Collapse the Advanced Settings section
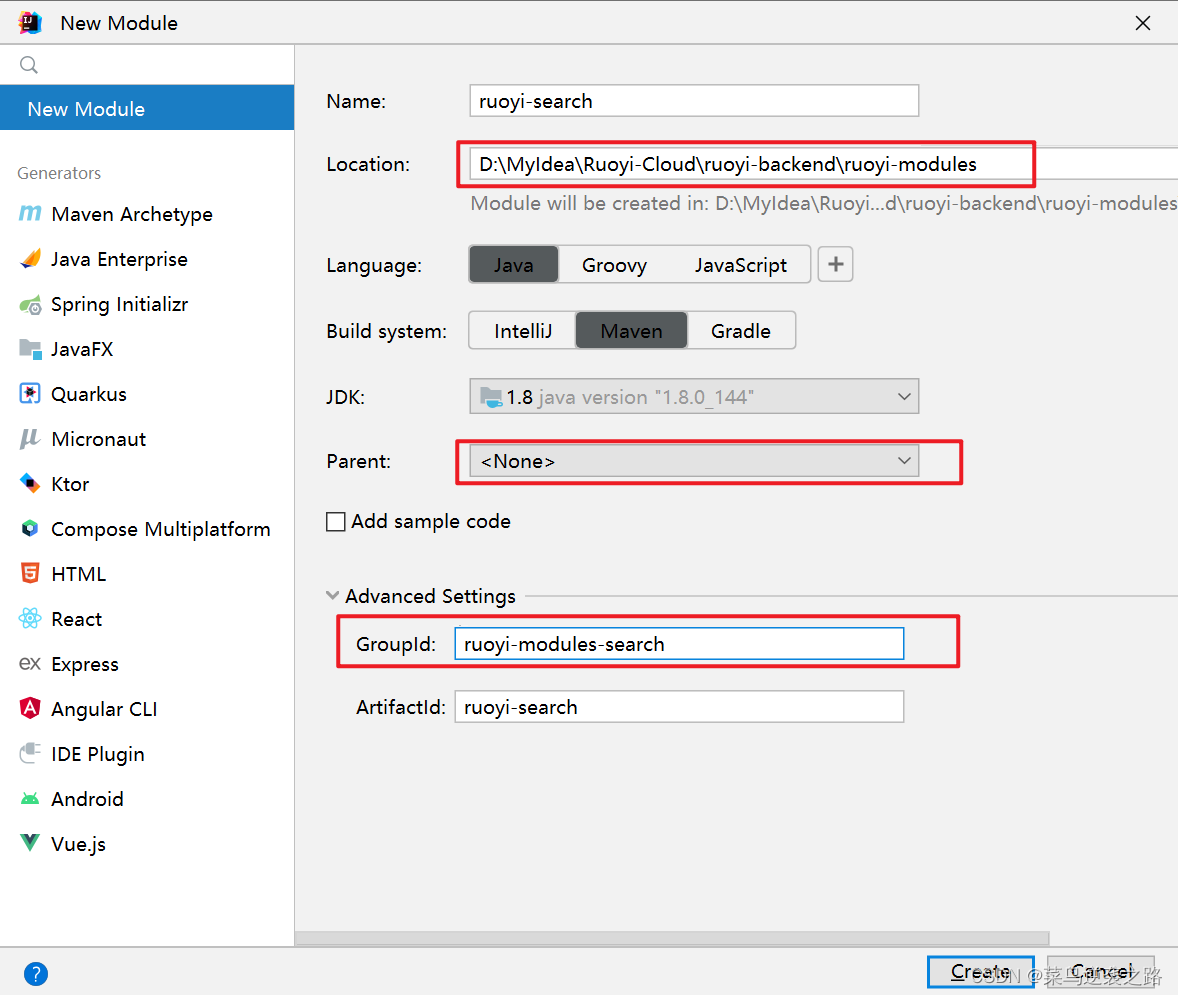1178x995 pixels. (x=332, y=596)
